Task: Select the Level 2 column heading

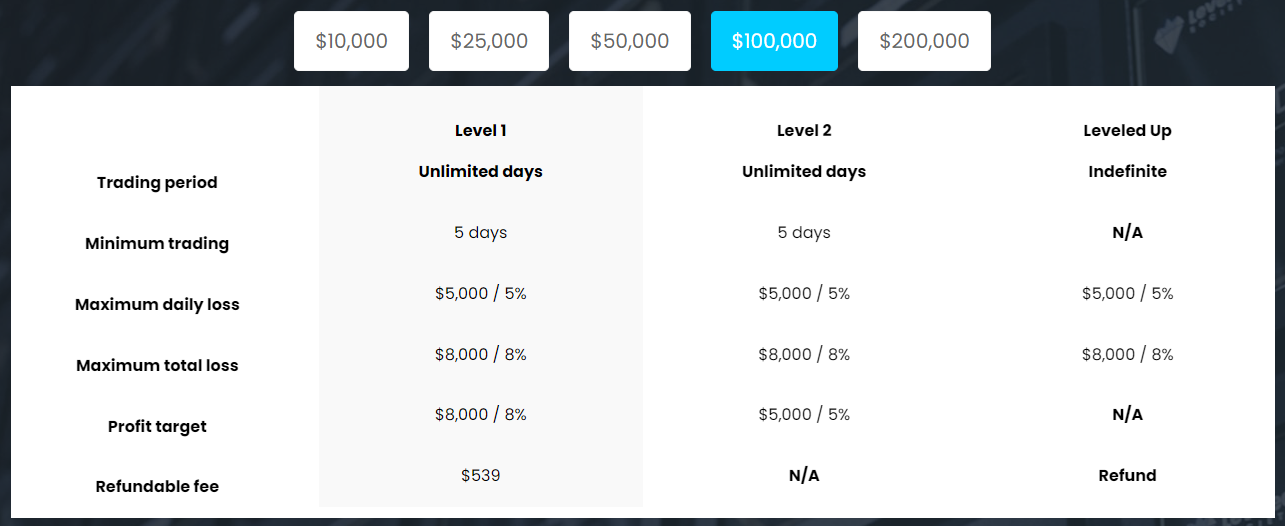Action: 804,131
